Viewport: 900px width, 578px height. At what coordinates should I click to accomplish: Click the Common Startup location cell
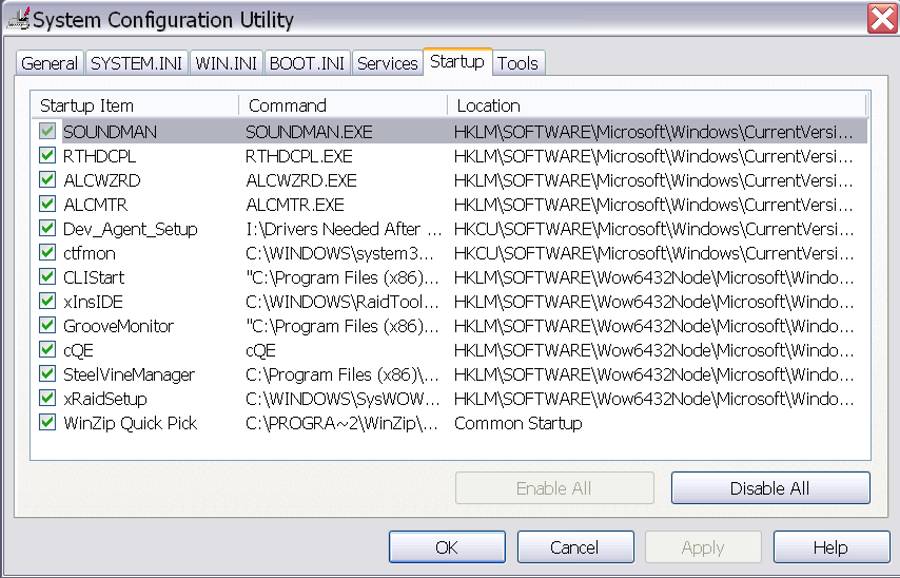(x=518, y=423)
